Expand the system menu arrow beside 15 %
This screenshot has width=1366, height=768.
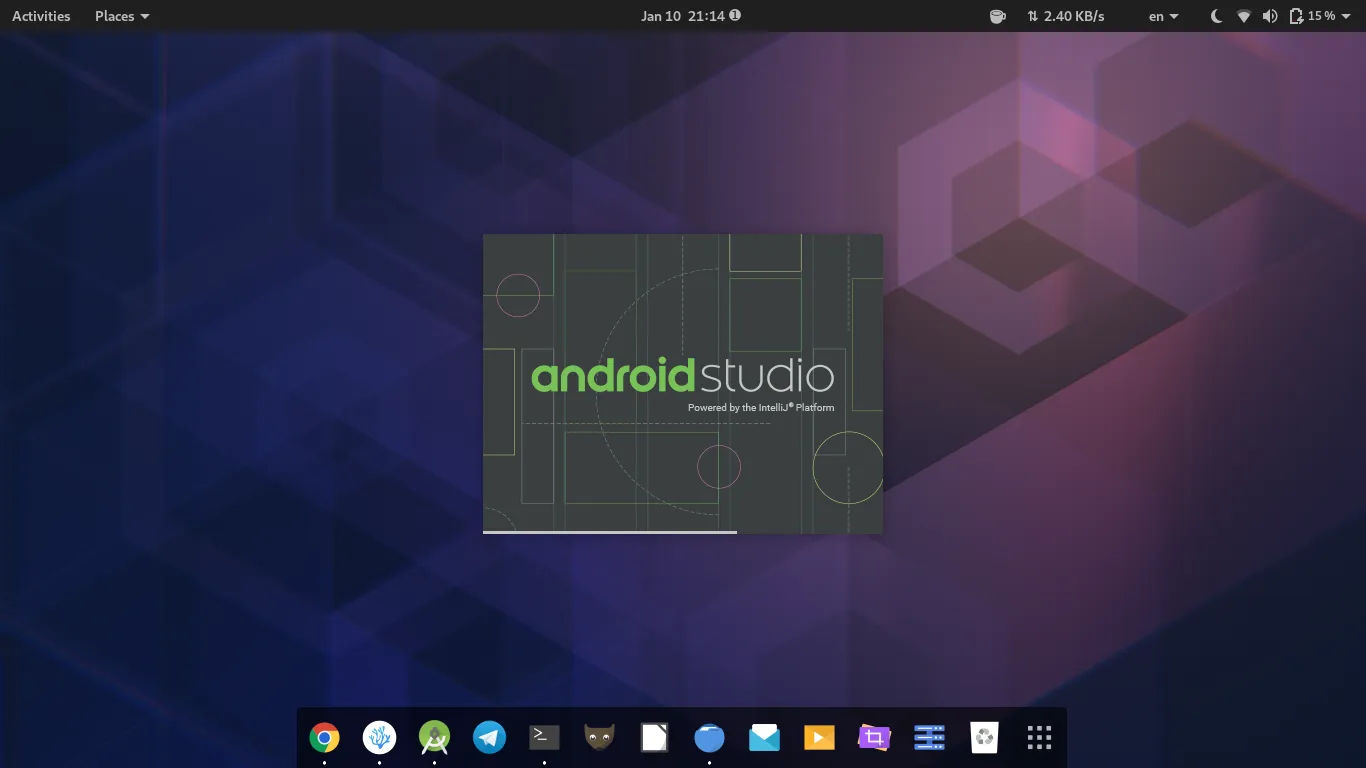coord(1347,16)
